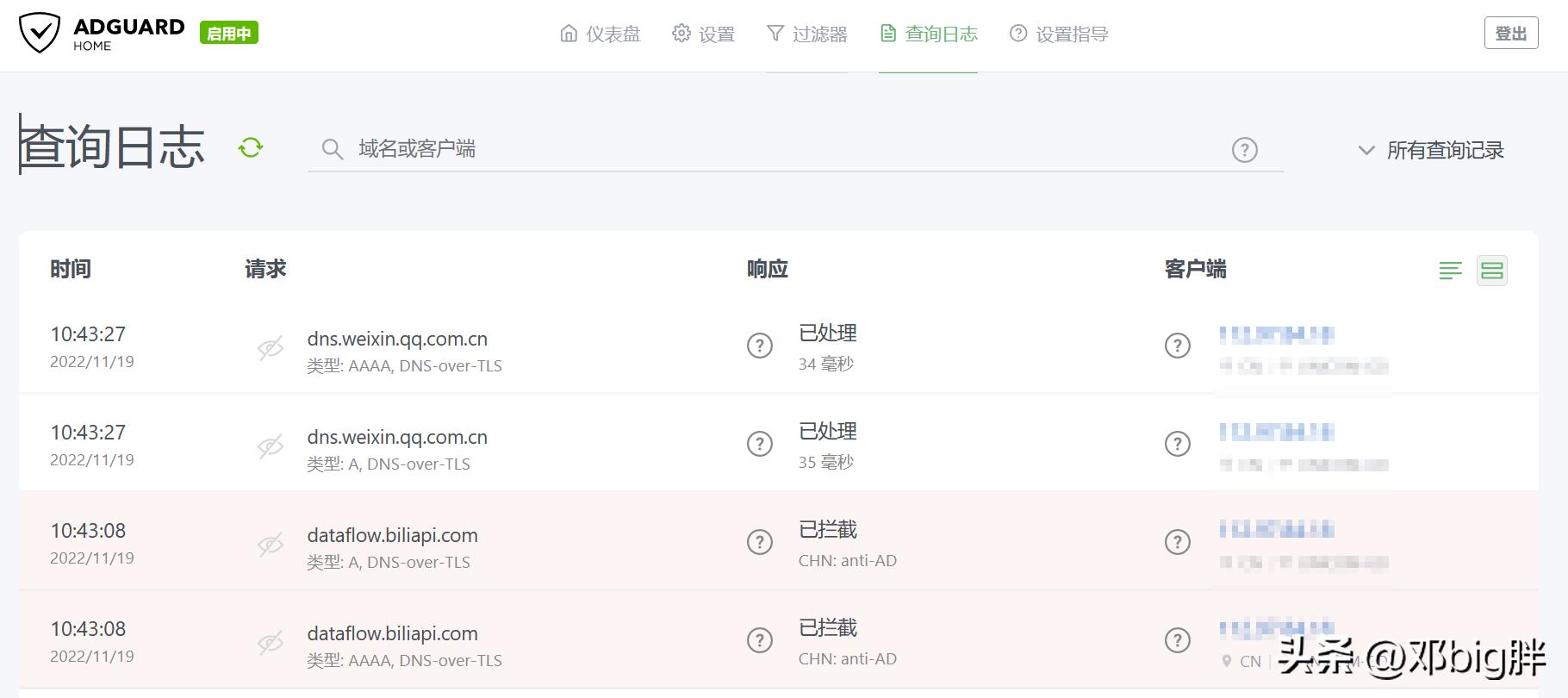Switch to compact list view icon

click(x=1451, y=271)
